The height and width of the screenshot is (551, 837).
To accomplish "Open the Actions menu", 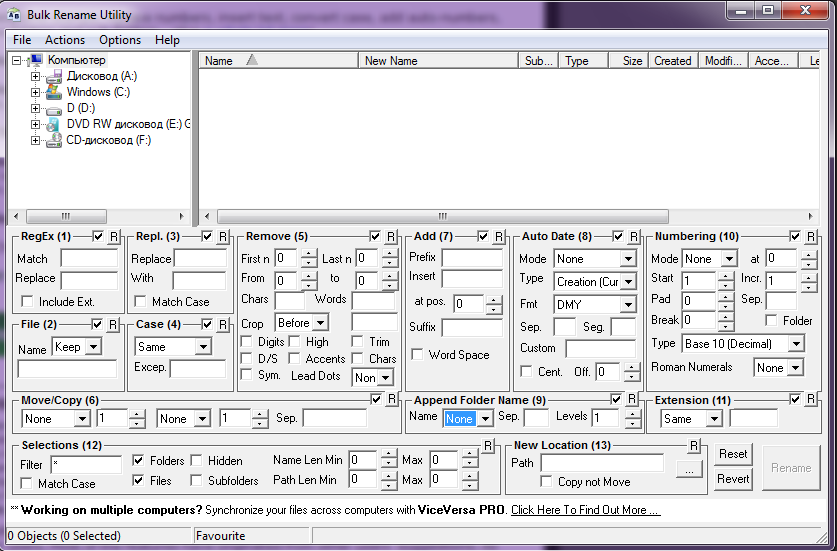I will pyautogui.click(x=65, y=40).
